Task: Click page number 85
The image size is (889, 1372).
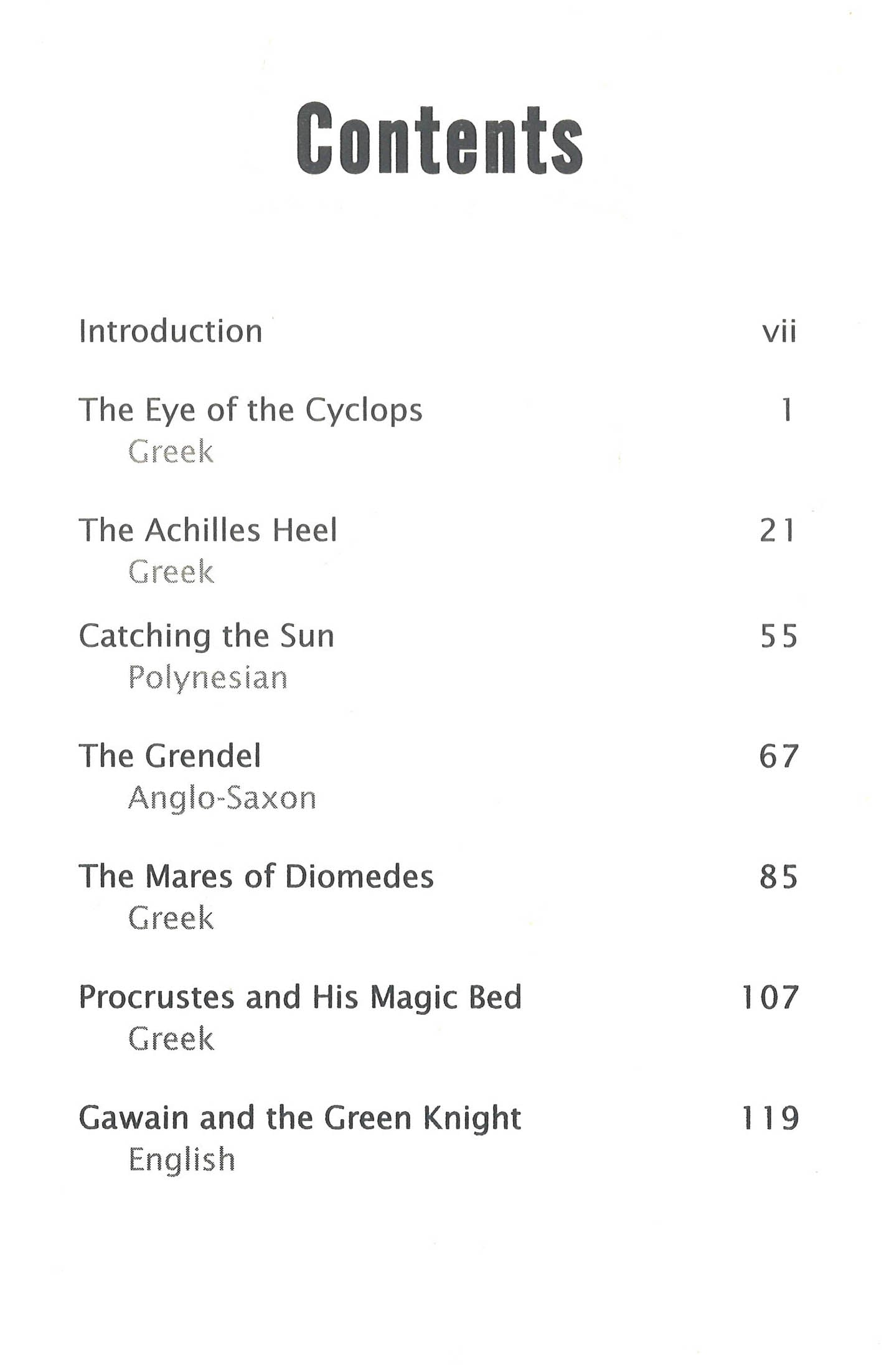Action: point(778,877)
